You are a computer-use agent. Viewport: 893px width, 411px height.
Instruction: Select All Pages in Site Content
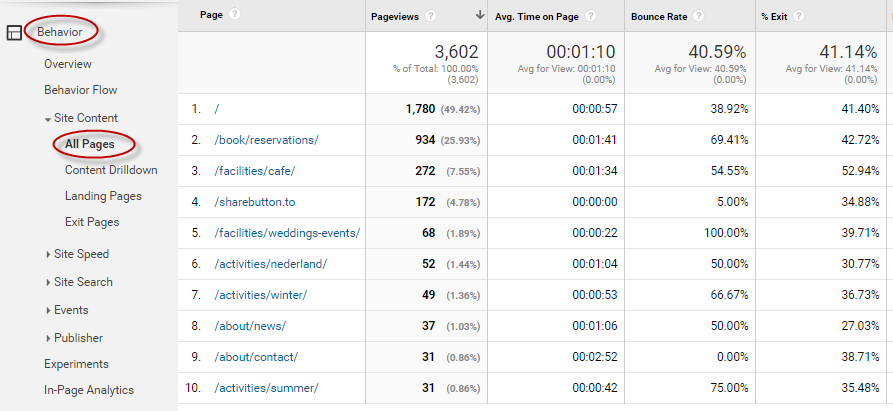click(89, 144)
